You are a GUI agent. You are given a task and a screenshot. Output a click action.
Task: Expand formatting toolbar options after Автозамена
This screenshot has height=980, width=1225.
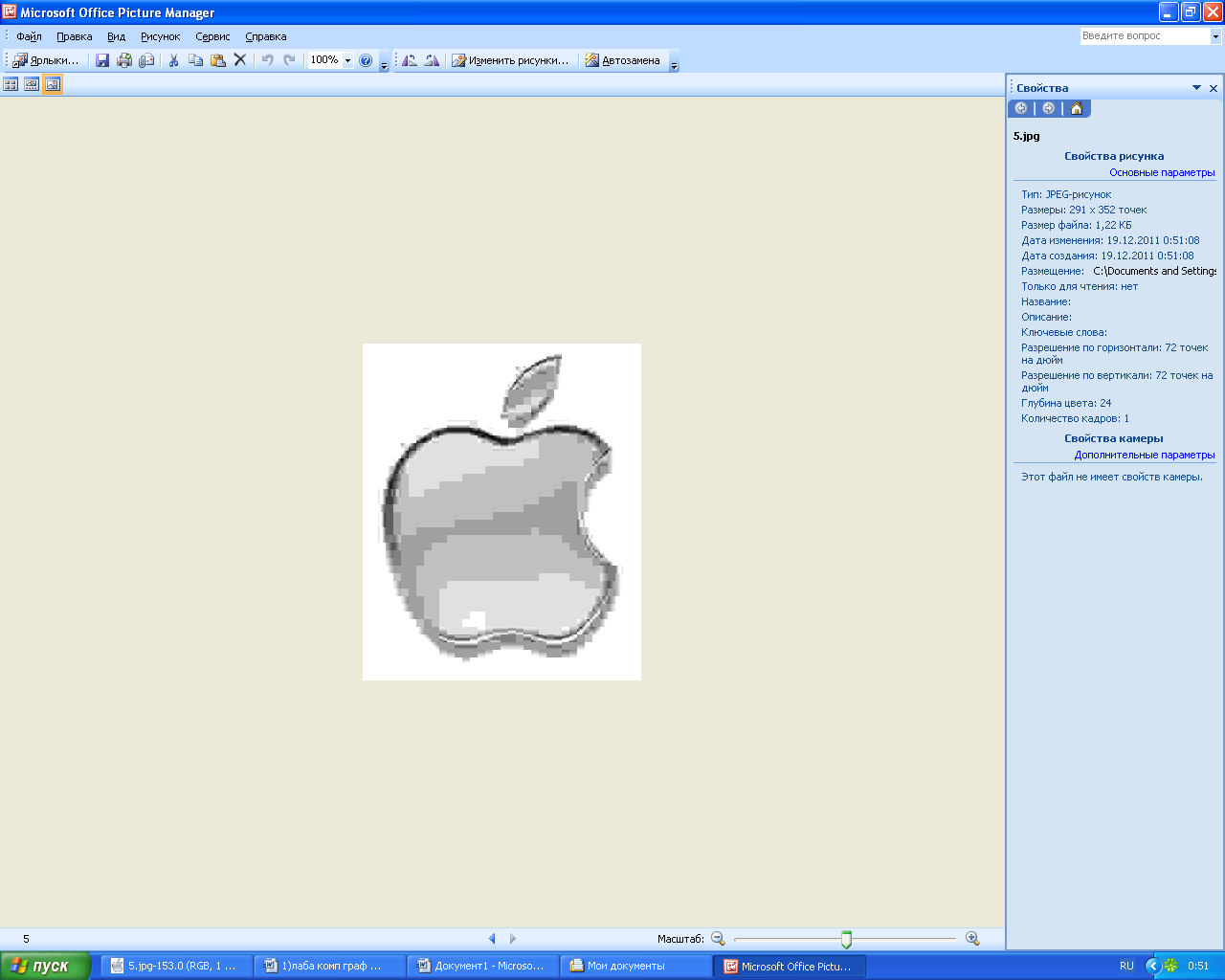pyautogui.click(x=674, y=61)
